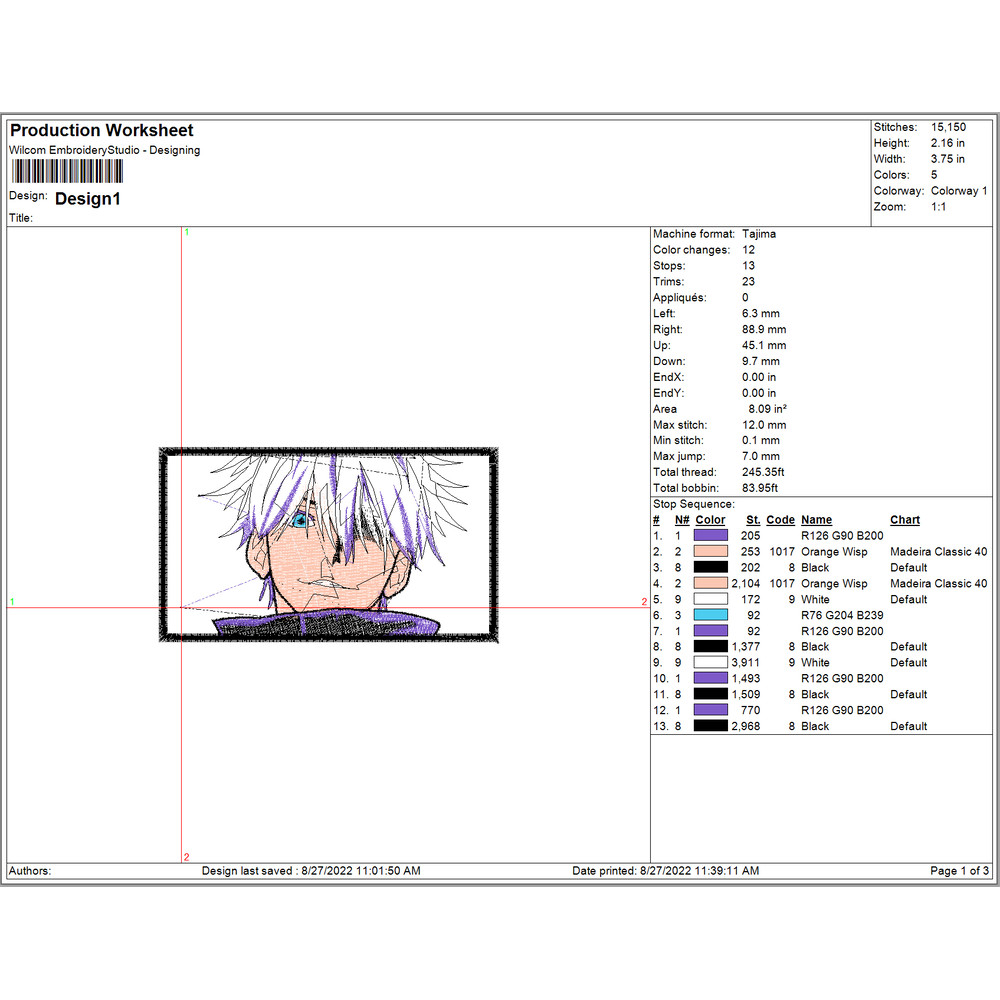Click the white swatch in stop 9
Viewport: 1000px width, 1000px height.
point(710,663)
